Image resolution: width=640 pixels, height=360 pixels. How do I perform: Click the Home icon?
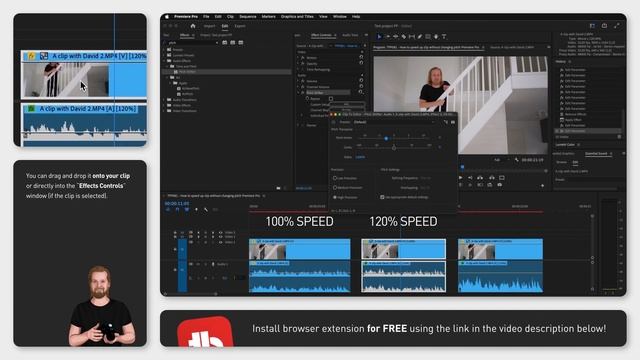pyautogui.click(x=193, y=26)
